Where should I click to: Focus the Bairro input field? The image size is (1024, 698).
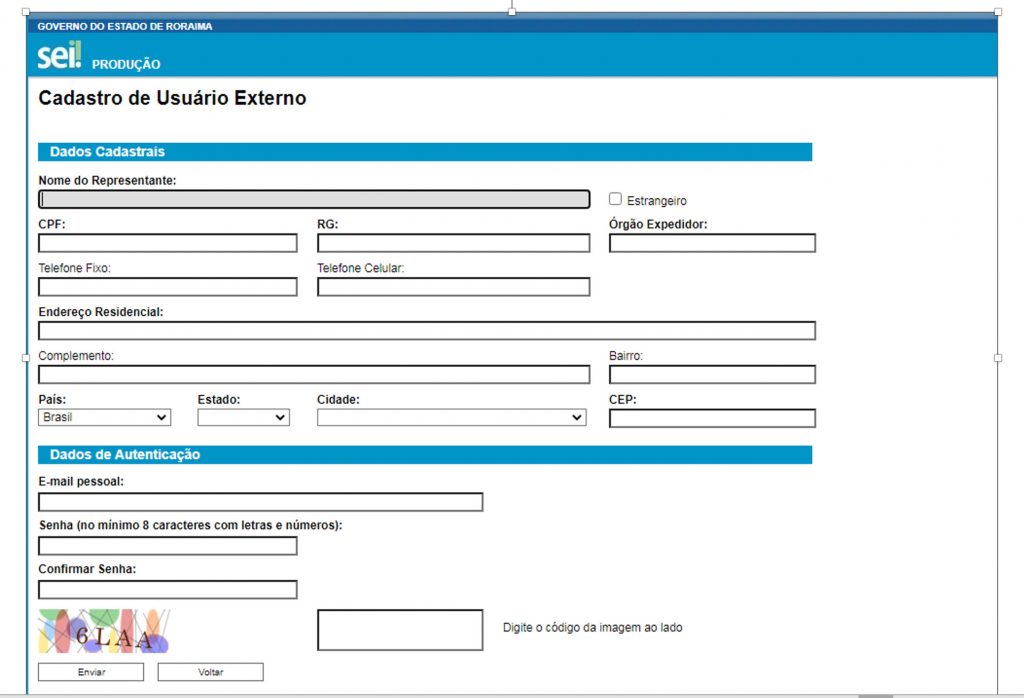coord(712,375)
